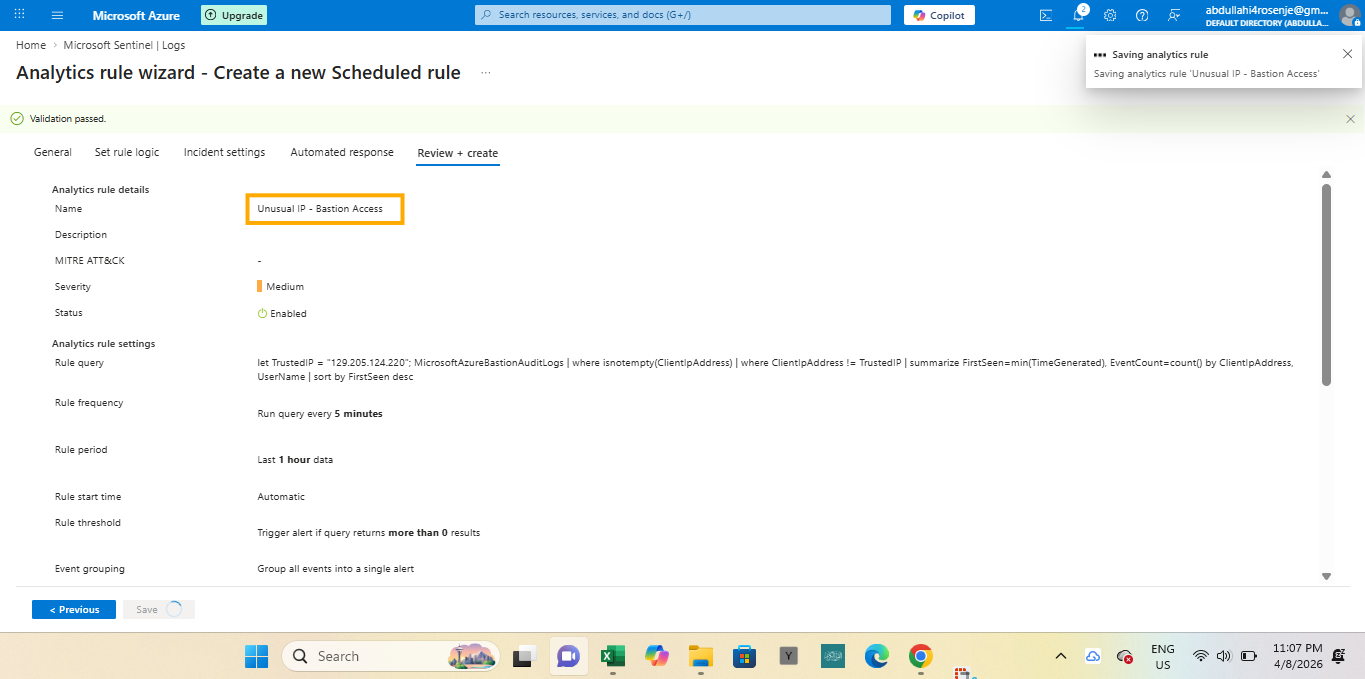Click the 'Run query every 5 minutes' text
The width and height of the screenshot is (1365, 679).
[320, 413]
